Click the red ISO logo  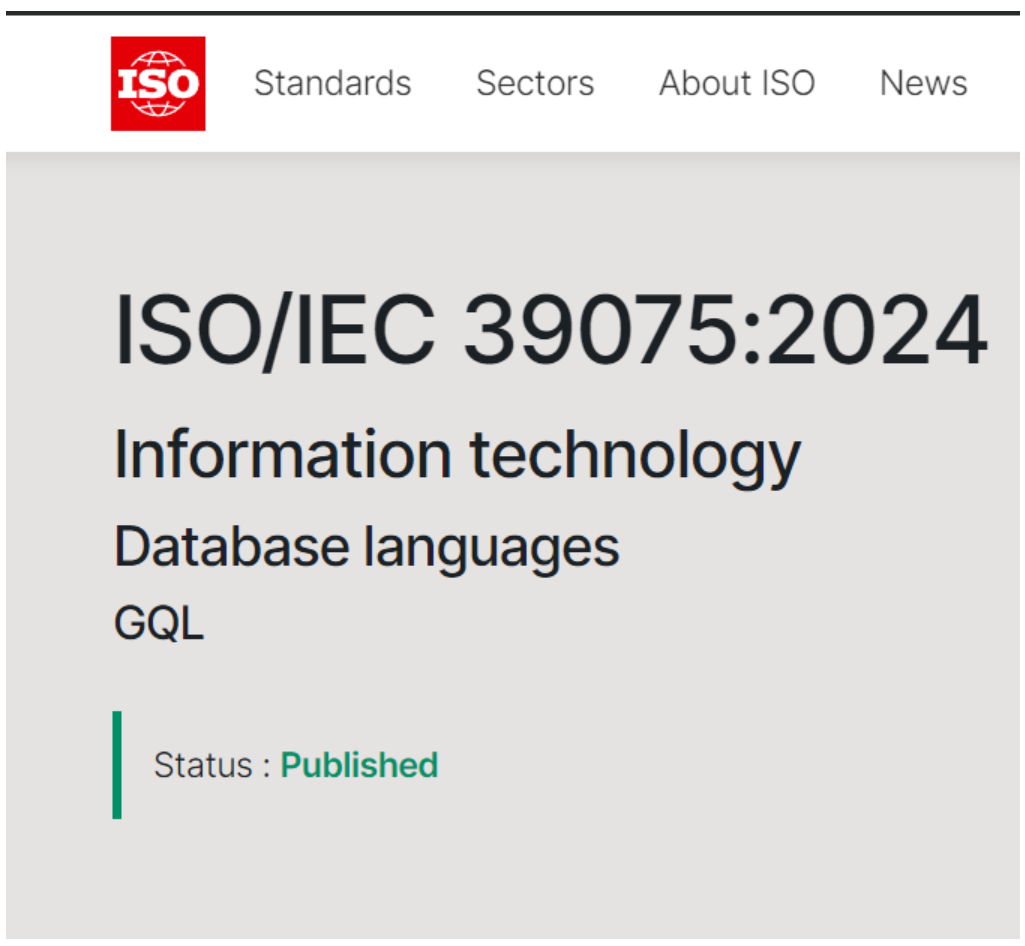click(158, 84)
